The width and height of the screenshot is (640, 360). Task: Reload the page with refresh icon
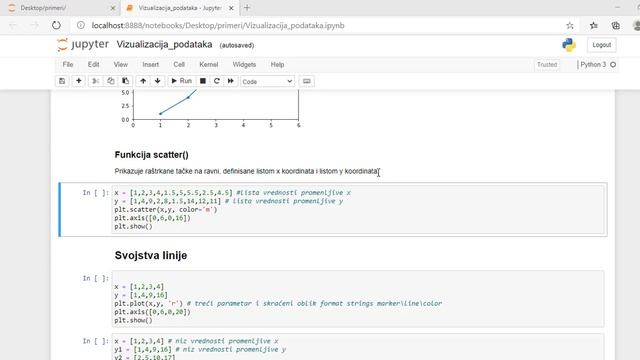56,25
